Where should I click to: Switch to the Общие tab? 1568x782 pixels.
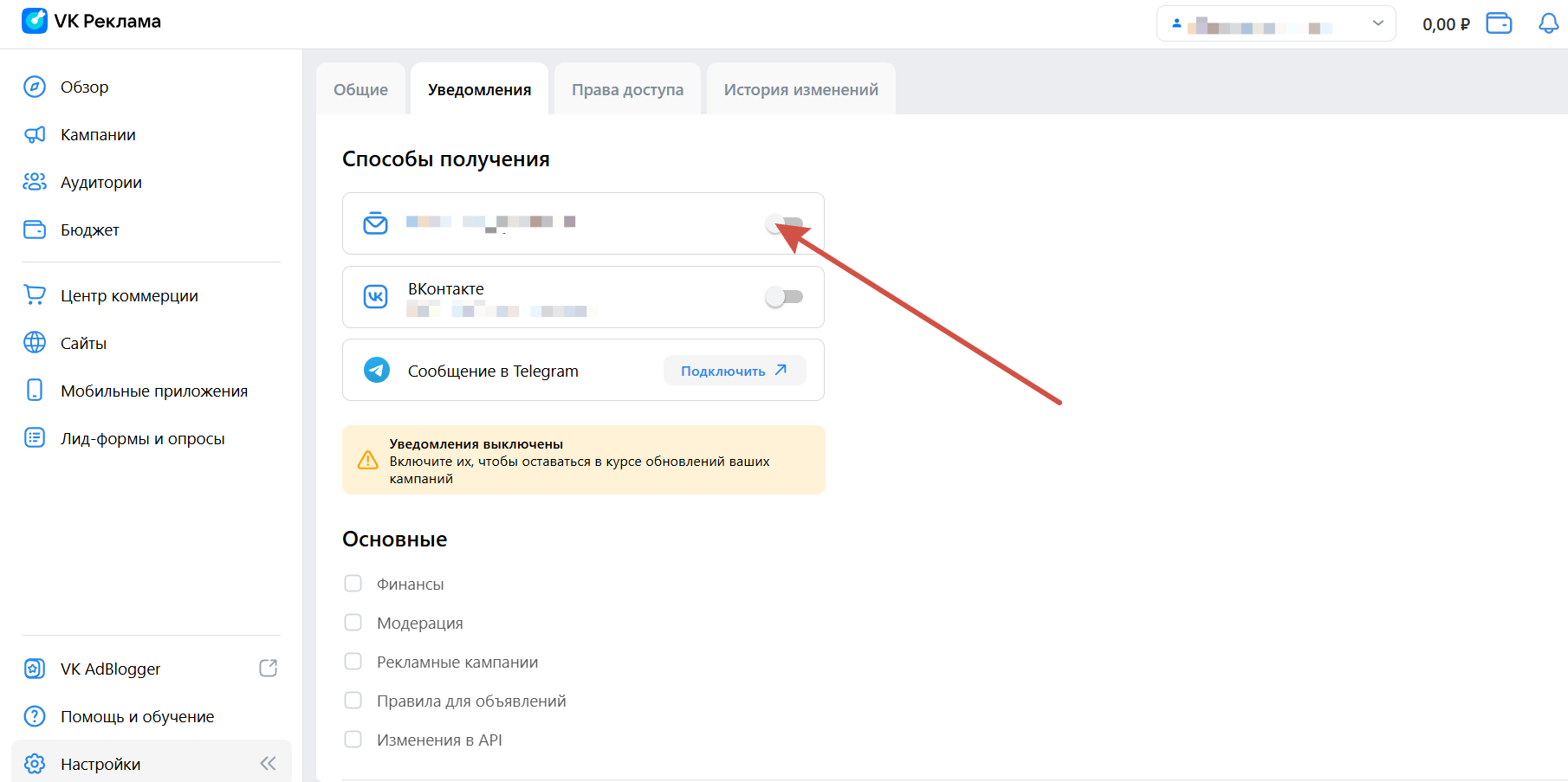pyautogui.click(x=360, y=89)
